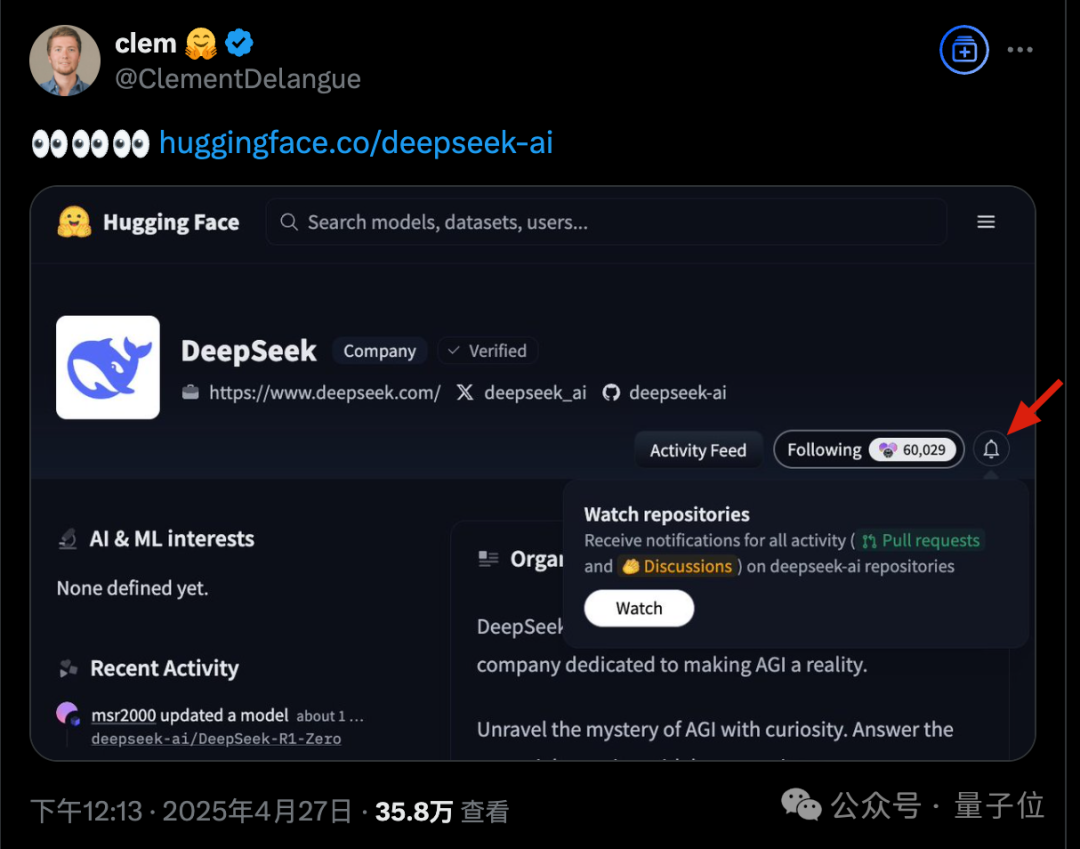Click the DeepSeek whale logo

point(108,368)
